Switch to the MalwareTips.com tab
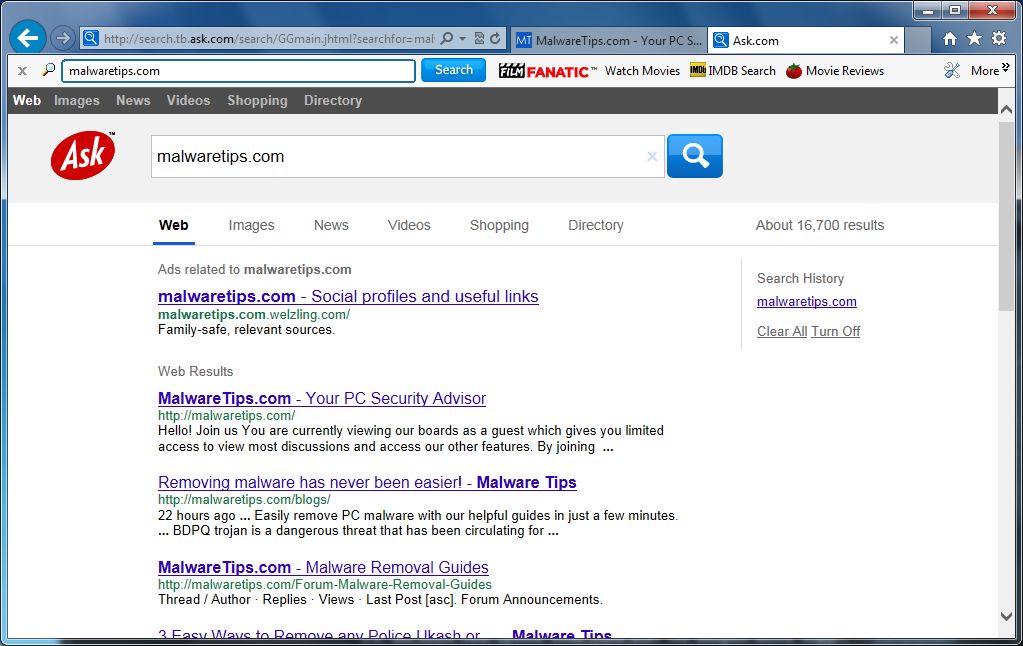The width and height of the screenshot is (1023, 646). click(609, 40)
